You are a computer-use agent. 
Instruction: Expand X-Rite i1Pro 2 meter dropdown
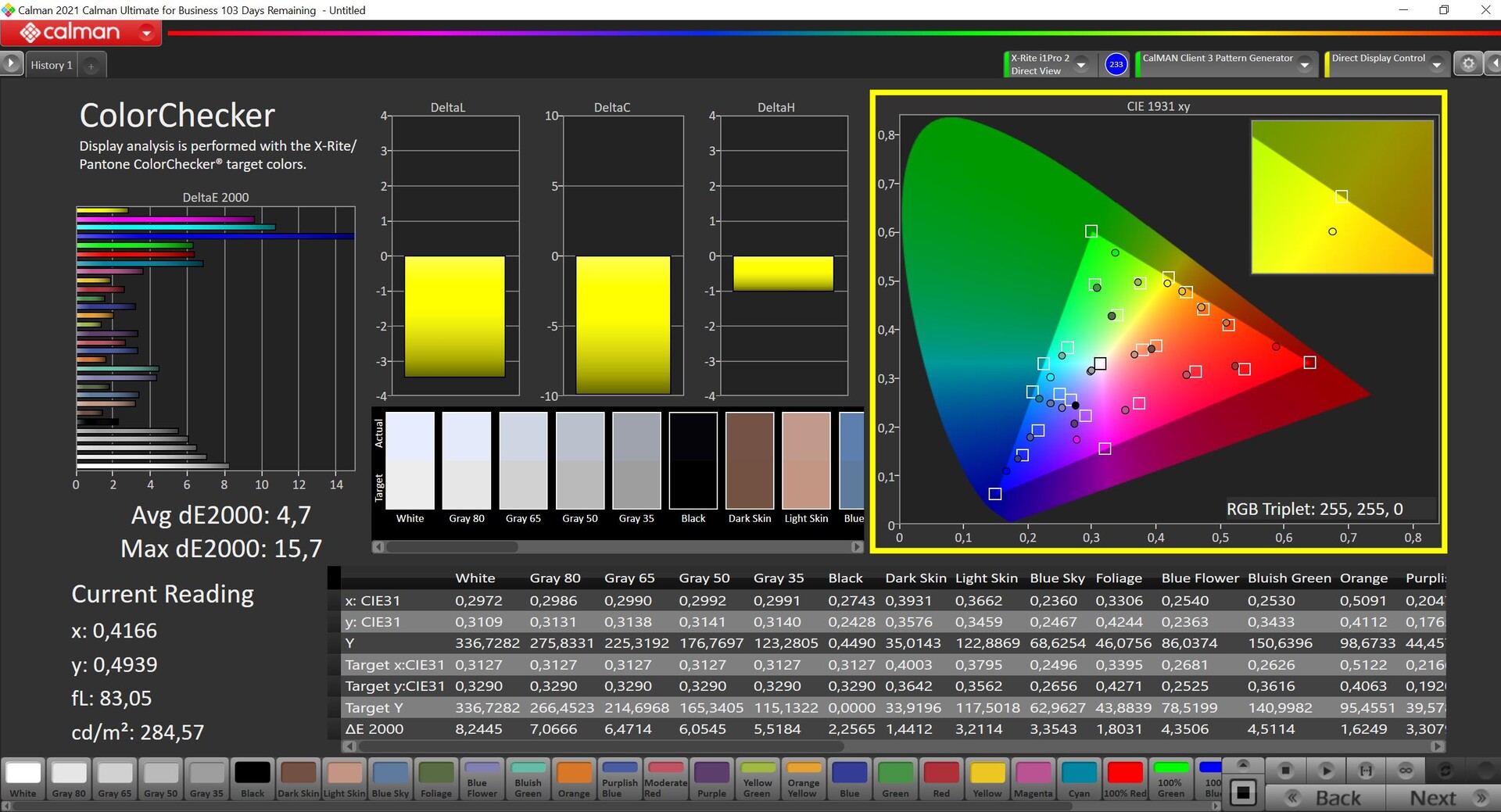(1081, 65)
